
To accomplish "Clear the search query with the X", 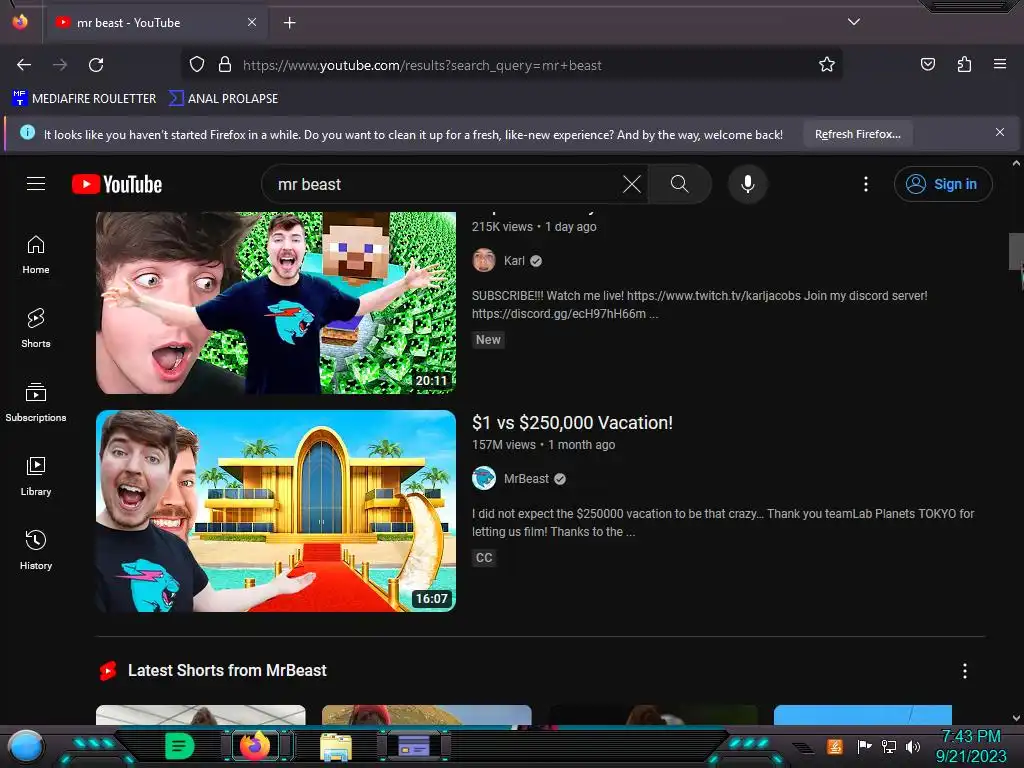I will click(x=632, y=184).
